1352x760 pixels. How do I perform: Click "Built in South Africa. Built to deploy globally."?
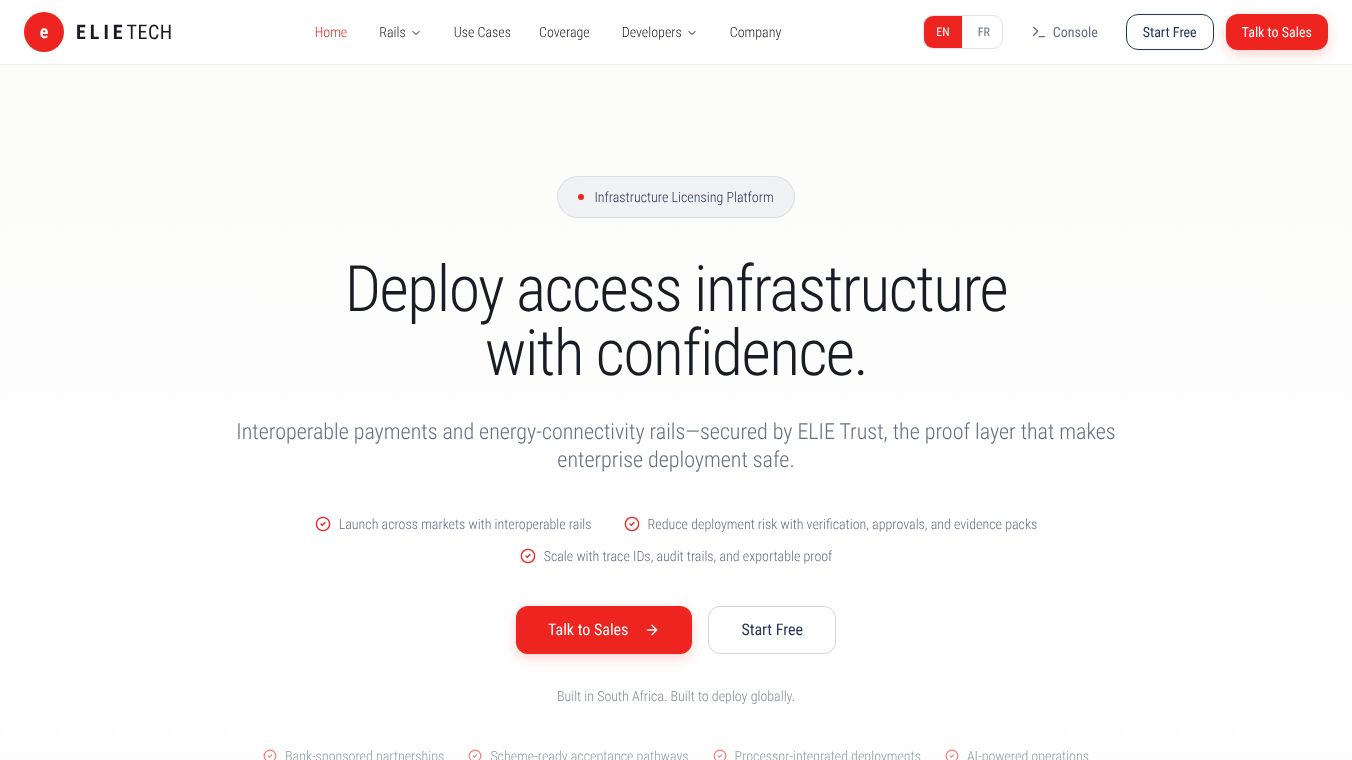click(x=676, y=696)
